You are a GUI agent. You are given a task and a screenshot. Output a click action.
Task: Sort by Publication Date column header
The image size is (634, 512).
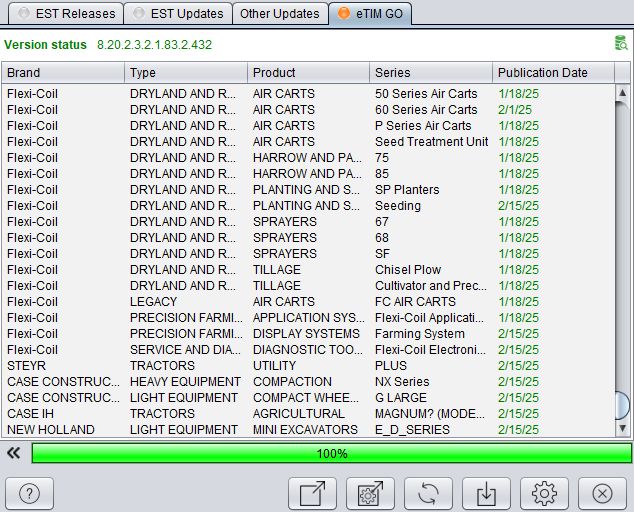pos(554,73)
